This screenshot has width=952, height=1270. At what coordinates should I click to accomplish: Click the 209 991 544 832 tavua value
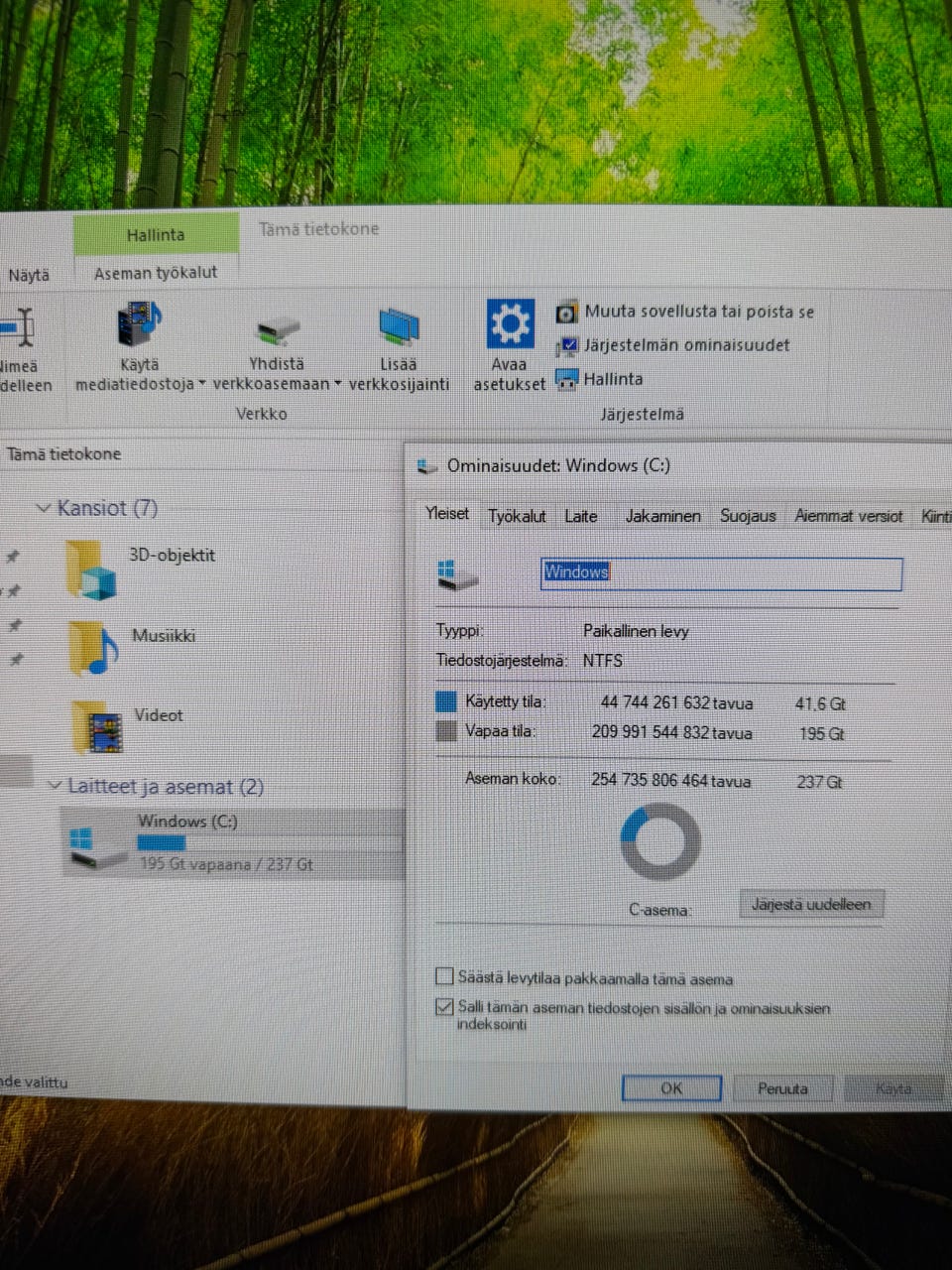click(x=671, y=733)
